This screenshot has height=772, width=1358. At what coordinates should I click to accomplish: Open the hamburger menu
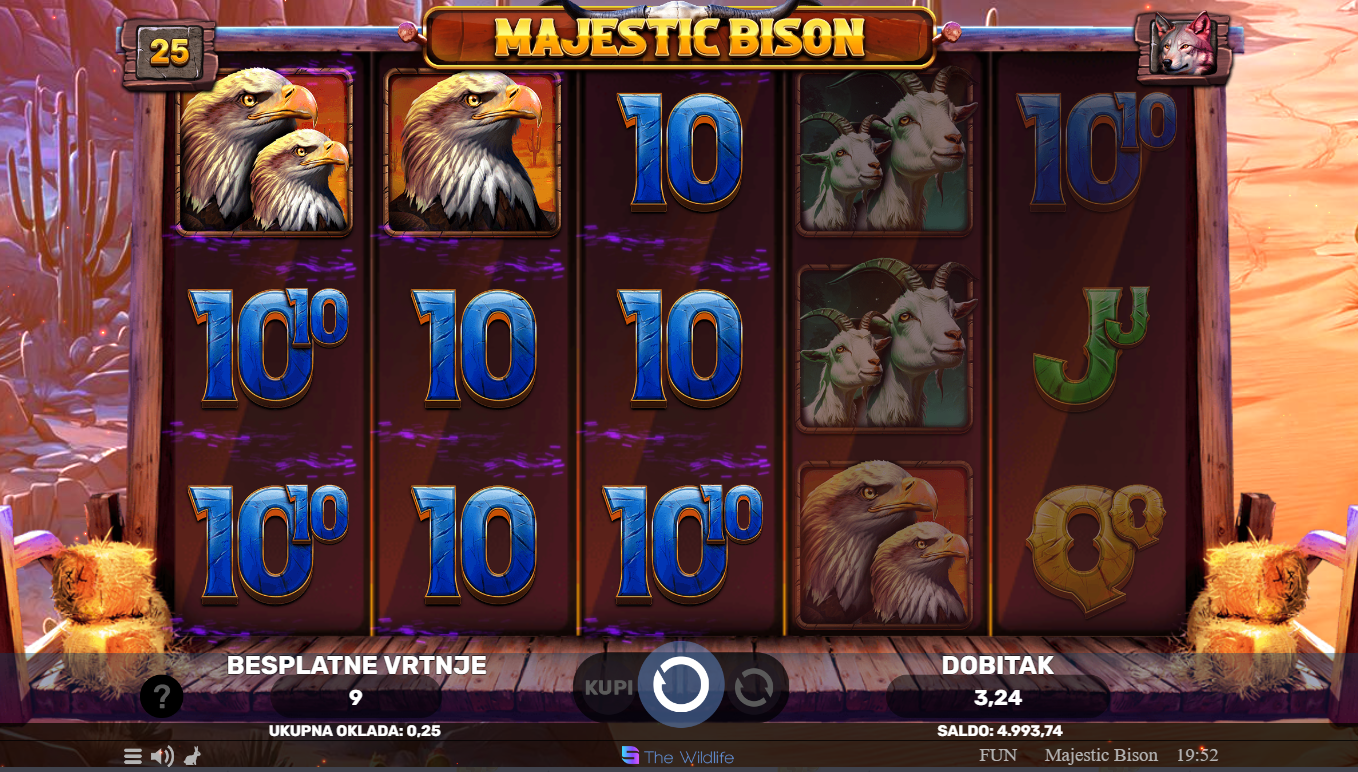133,756
